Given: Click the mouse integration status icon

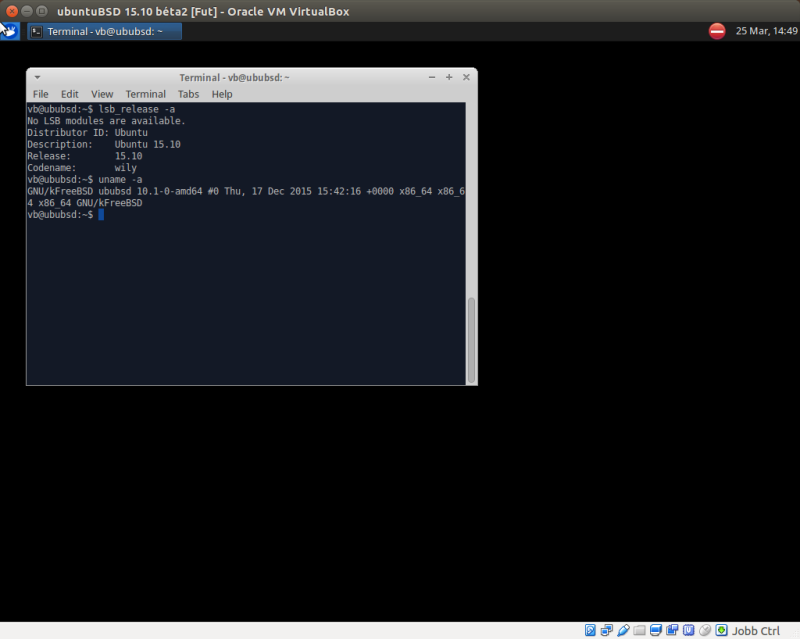Looking at the screenshot, I should click(x=705, y=630).
